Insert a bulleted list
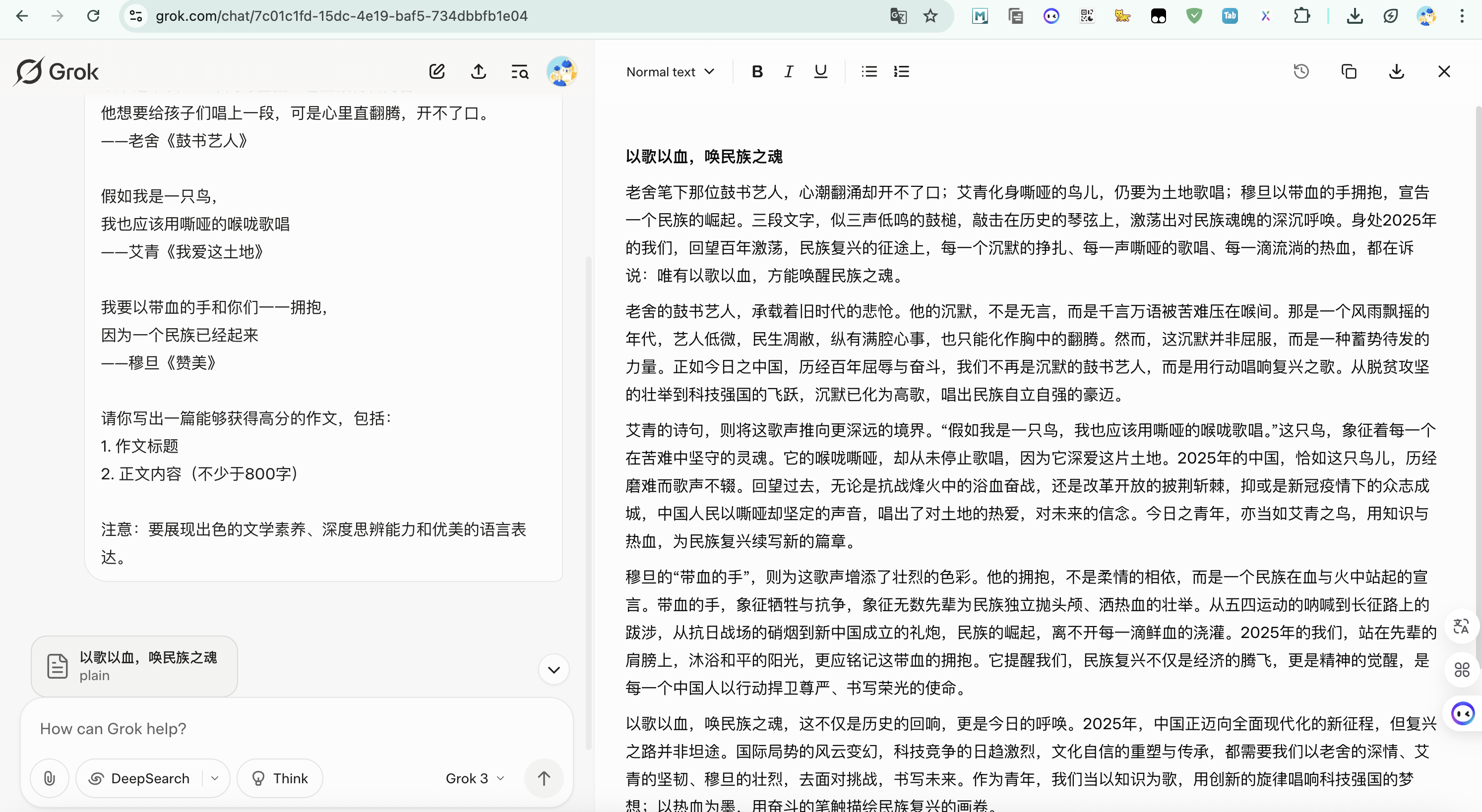Image resolution: width=1482 pixels, height=812 pixels. point(869,71)
